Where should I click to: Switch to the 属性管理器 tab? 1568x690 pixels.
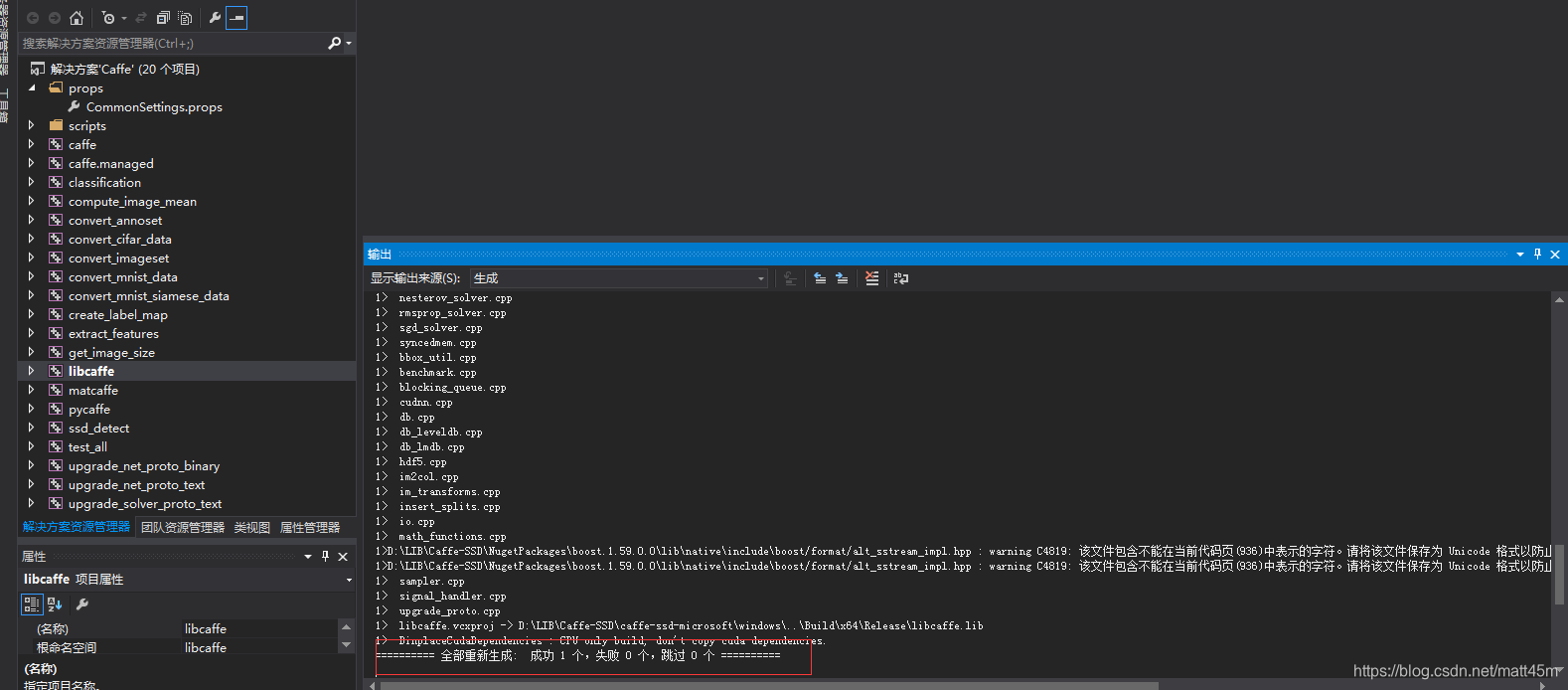[310, 527]
